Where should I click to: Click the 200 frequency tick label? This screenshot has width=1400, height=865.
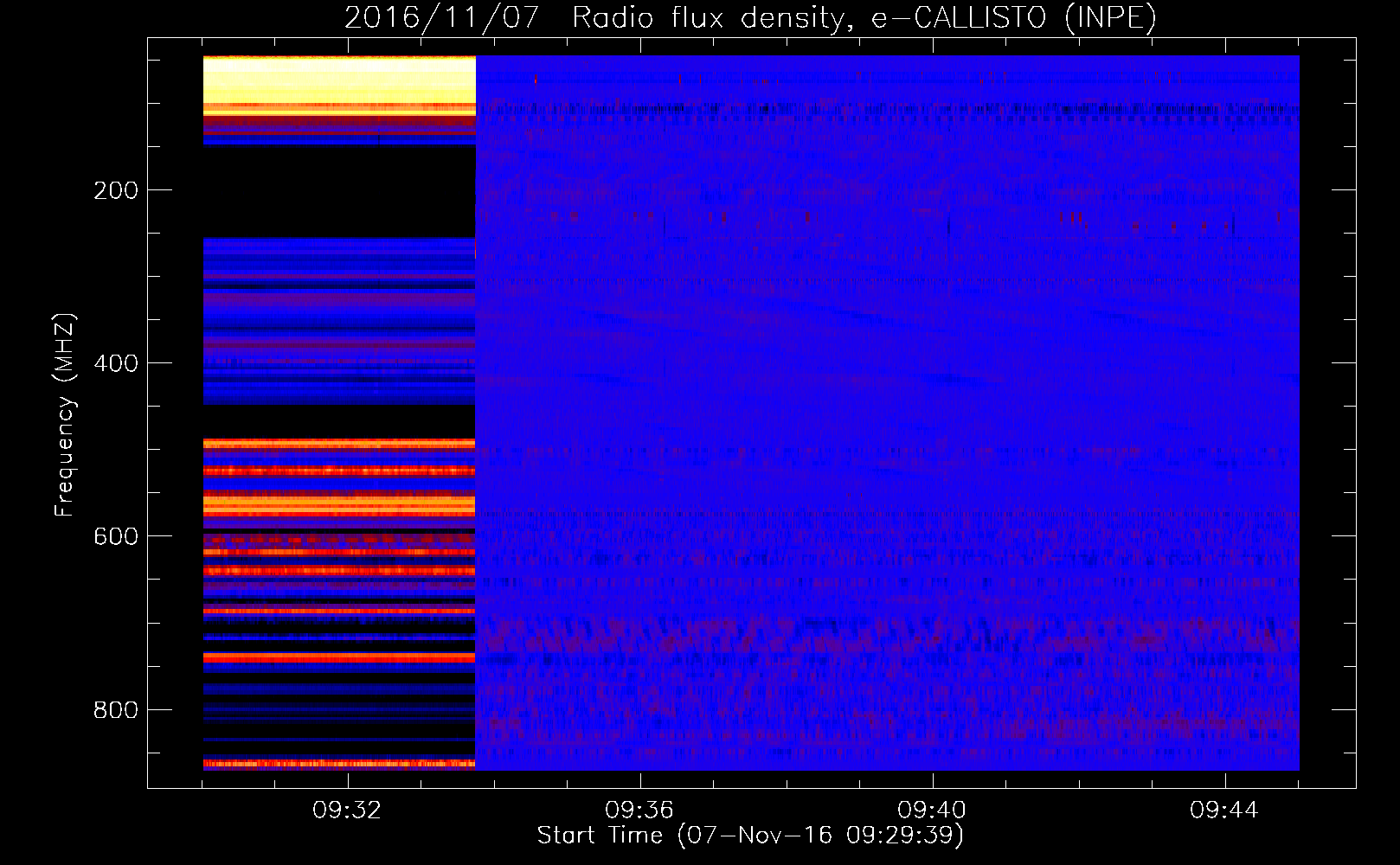pyautogui.click(x=116, y=190)
